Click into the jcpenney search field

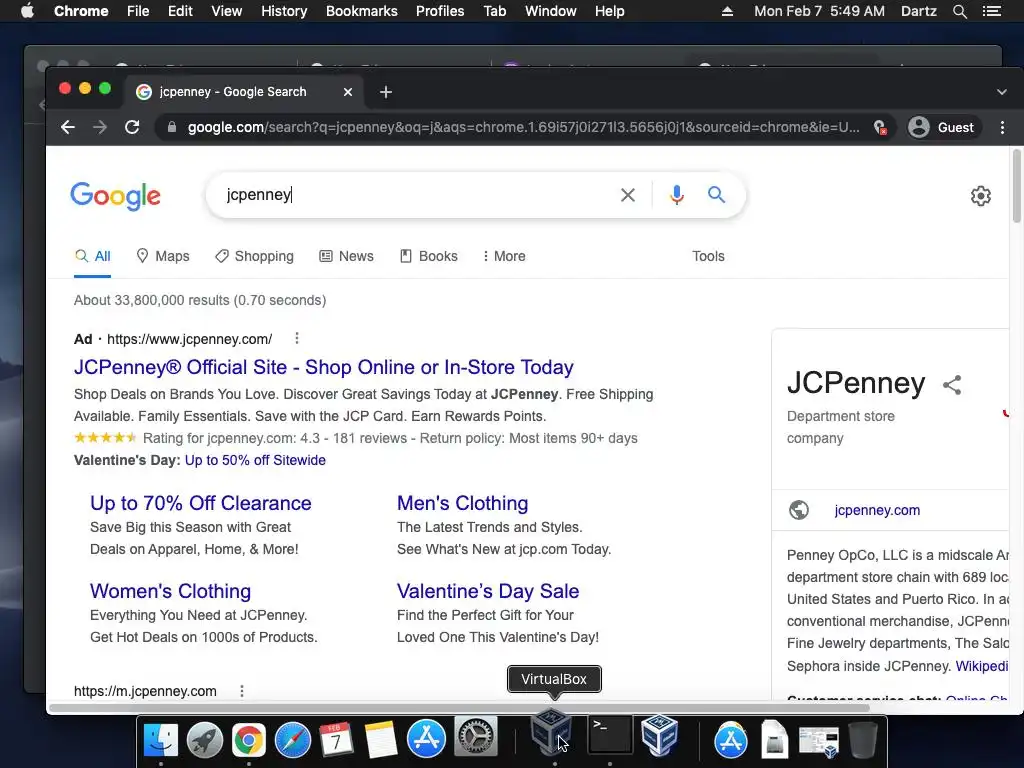pyautogui.click(x=418, y=195)
